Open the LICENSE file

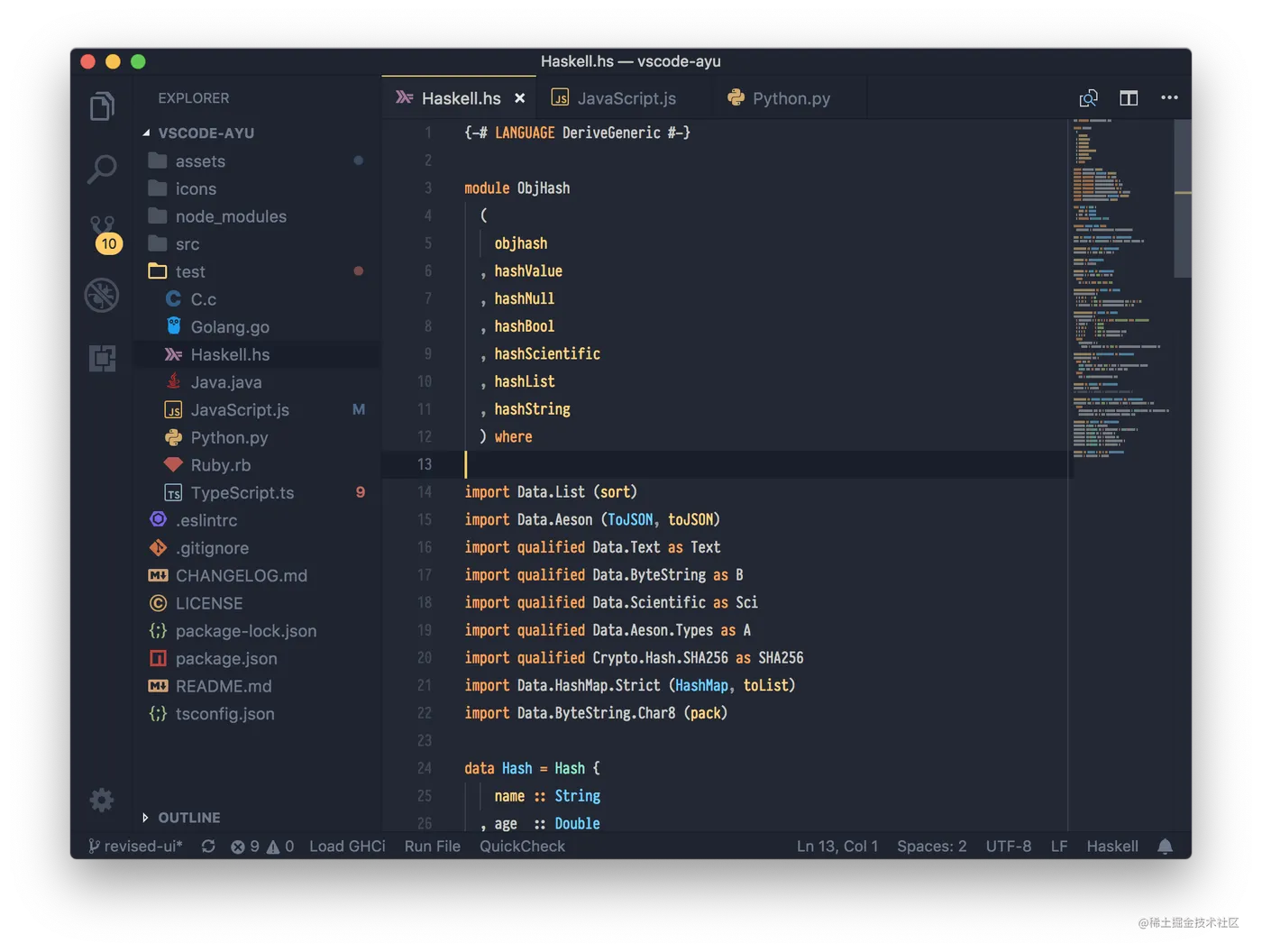click(x=257, y=603)
